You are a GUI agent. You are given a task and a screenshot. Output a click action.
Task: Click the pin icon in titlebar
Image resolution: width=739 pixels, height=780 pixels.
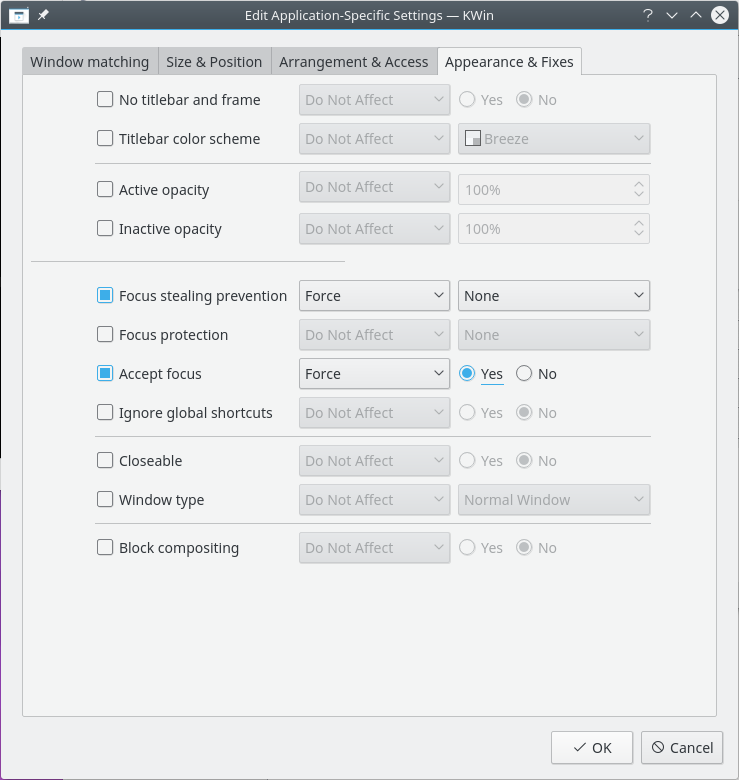43,15
